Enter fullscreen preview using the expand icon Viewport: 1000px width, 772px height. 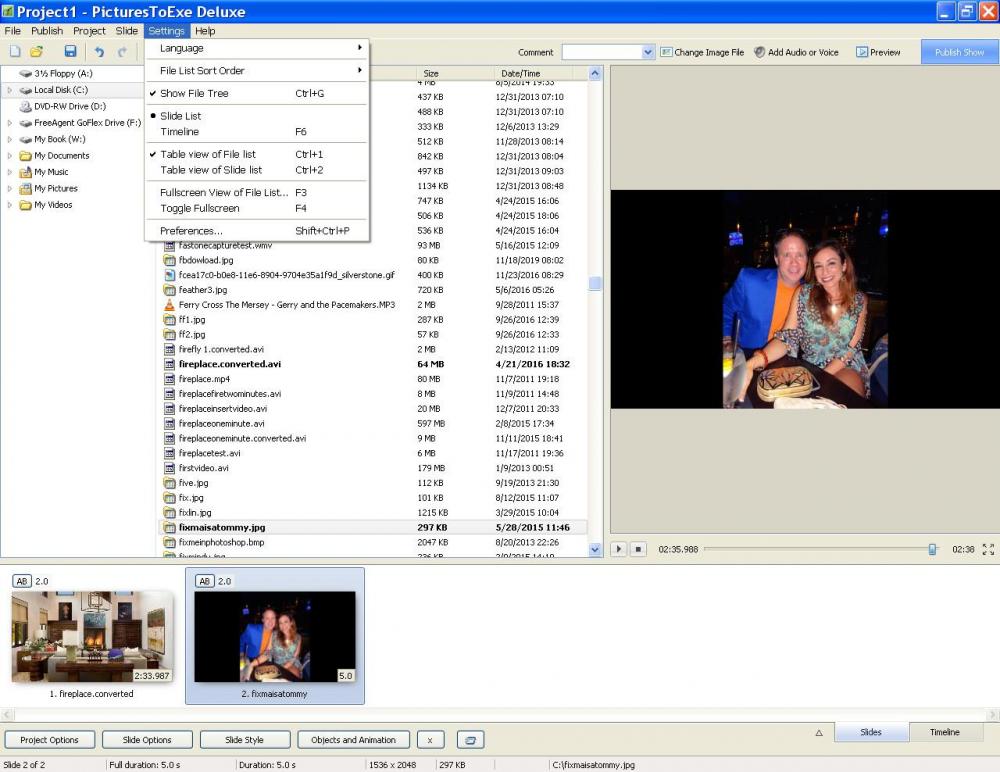pyautogui.click(x=988, y=549)
